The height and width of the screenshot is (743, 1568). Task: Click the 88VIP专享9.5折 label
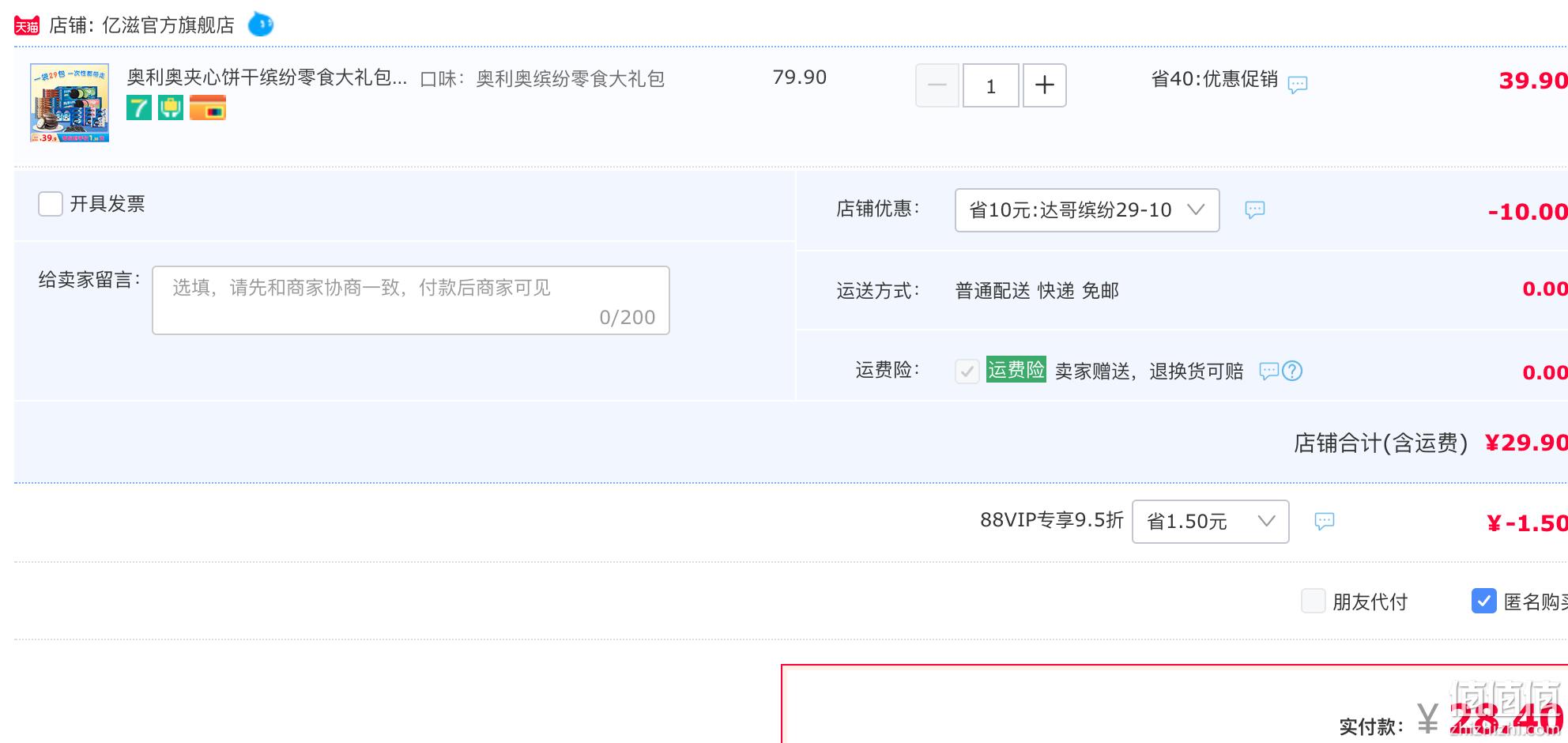1052,520
